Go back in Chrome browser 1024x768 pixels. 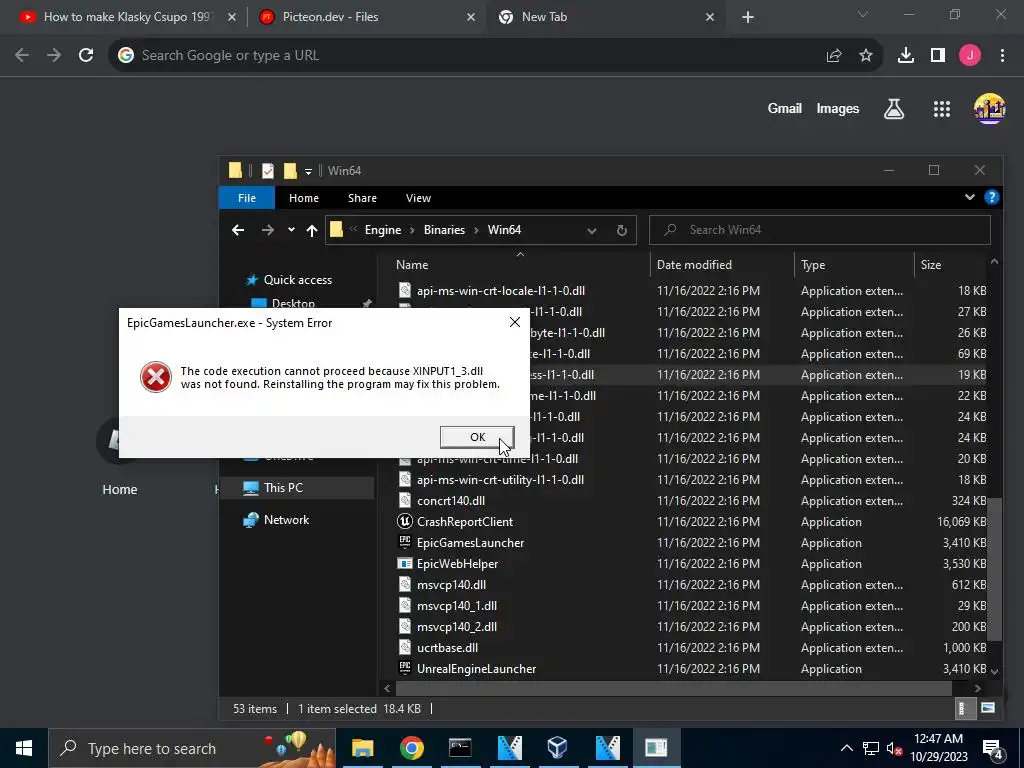pos(22,56)
